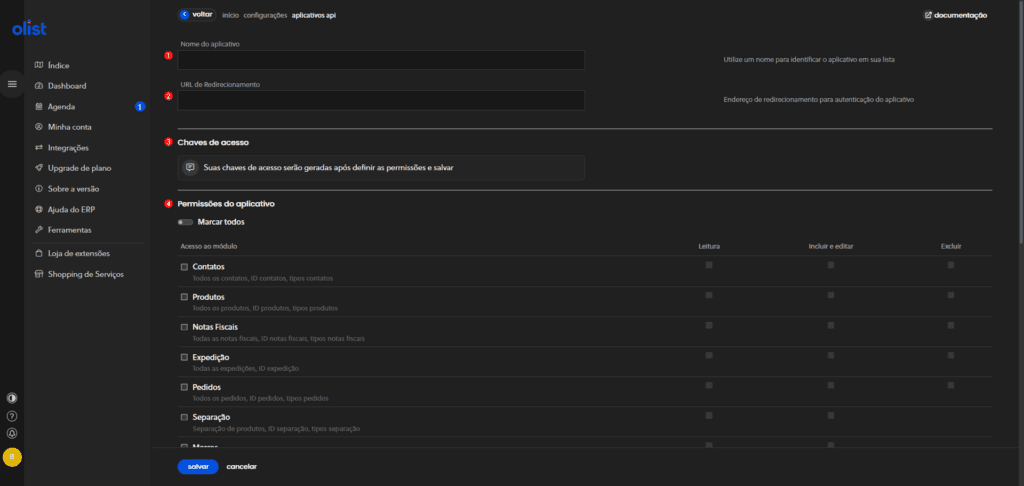Open the help question mark icon

click(x=12, y=415)
